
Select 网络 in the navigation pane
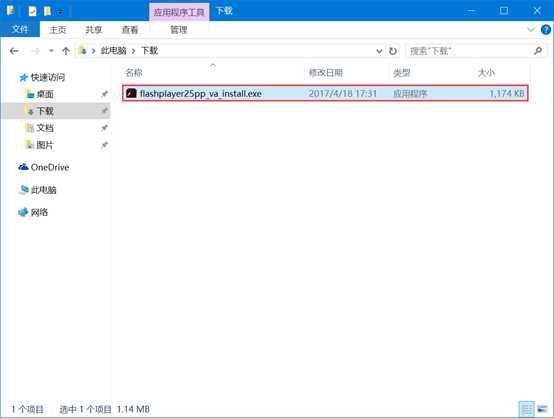(39, 212)
